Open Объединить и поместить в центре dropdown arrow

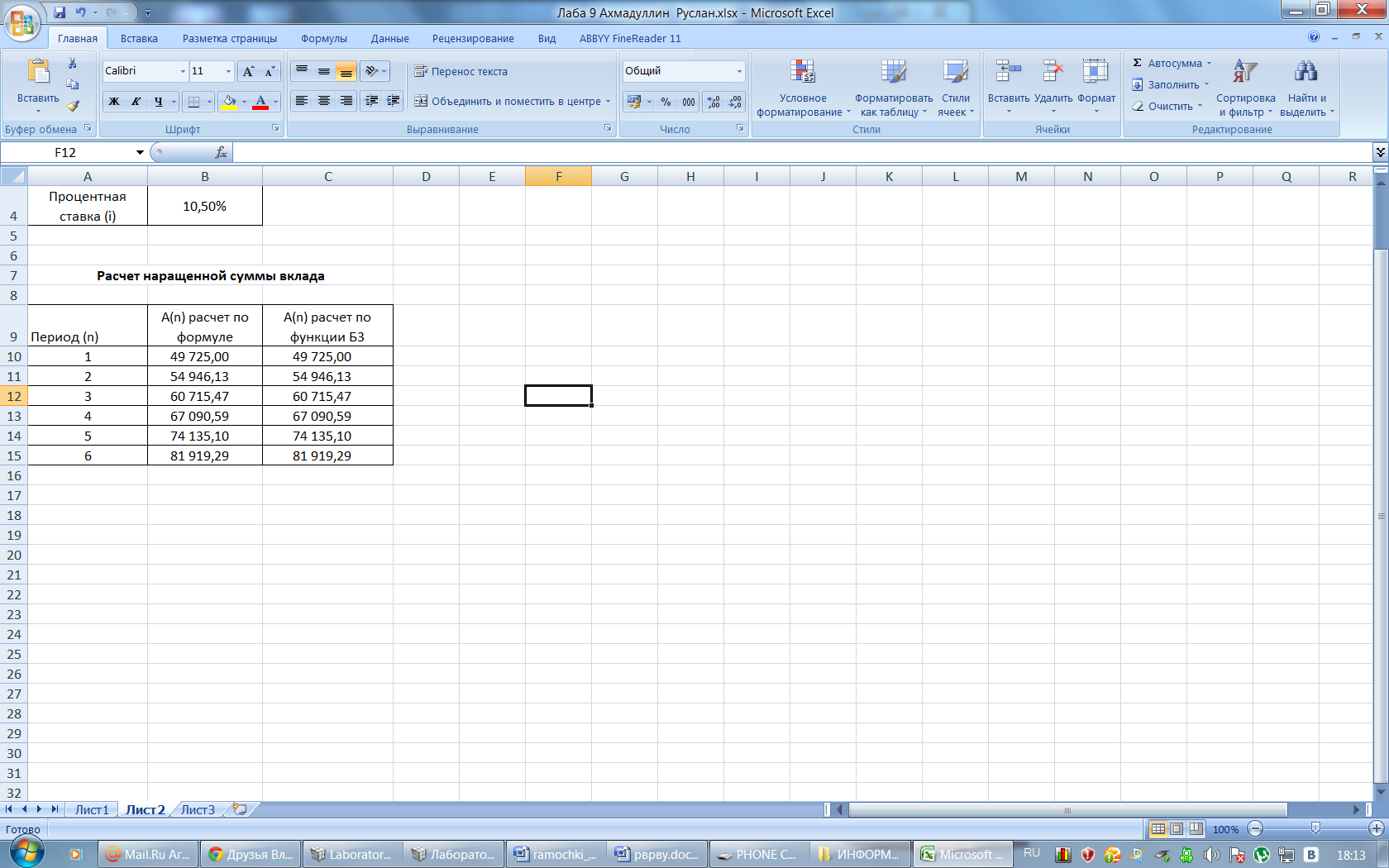point(608,102)
